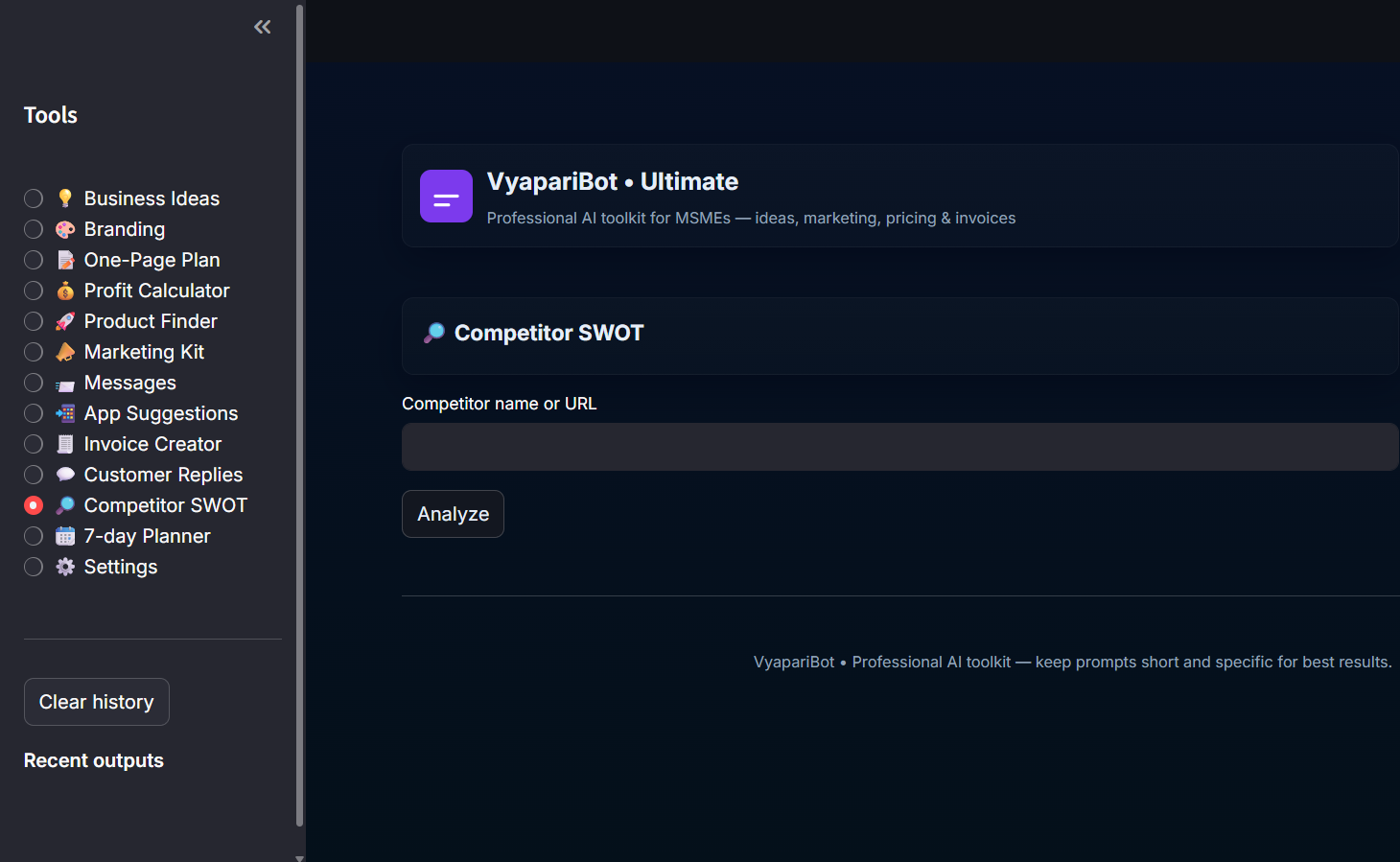This screenshot has height=862, width=1400.
Task: Select the 7-day Planner radio button
Action: pos(34,536)
